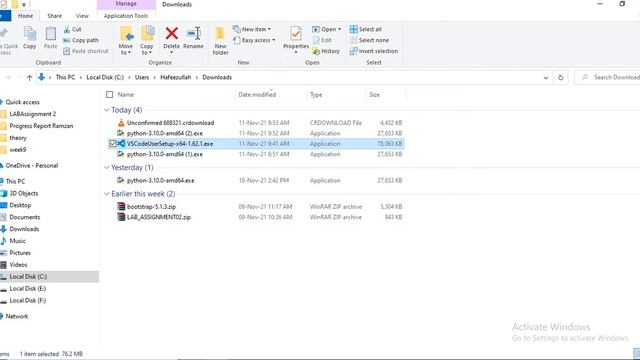Image resolution: width=640 pixels, height=360 pixels.
Task: Click the Paste clipboard icon
Action: point(51,34)
